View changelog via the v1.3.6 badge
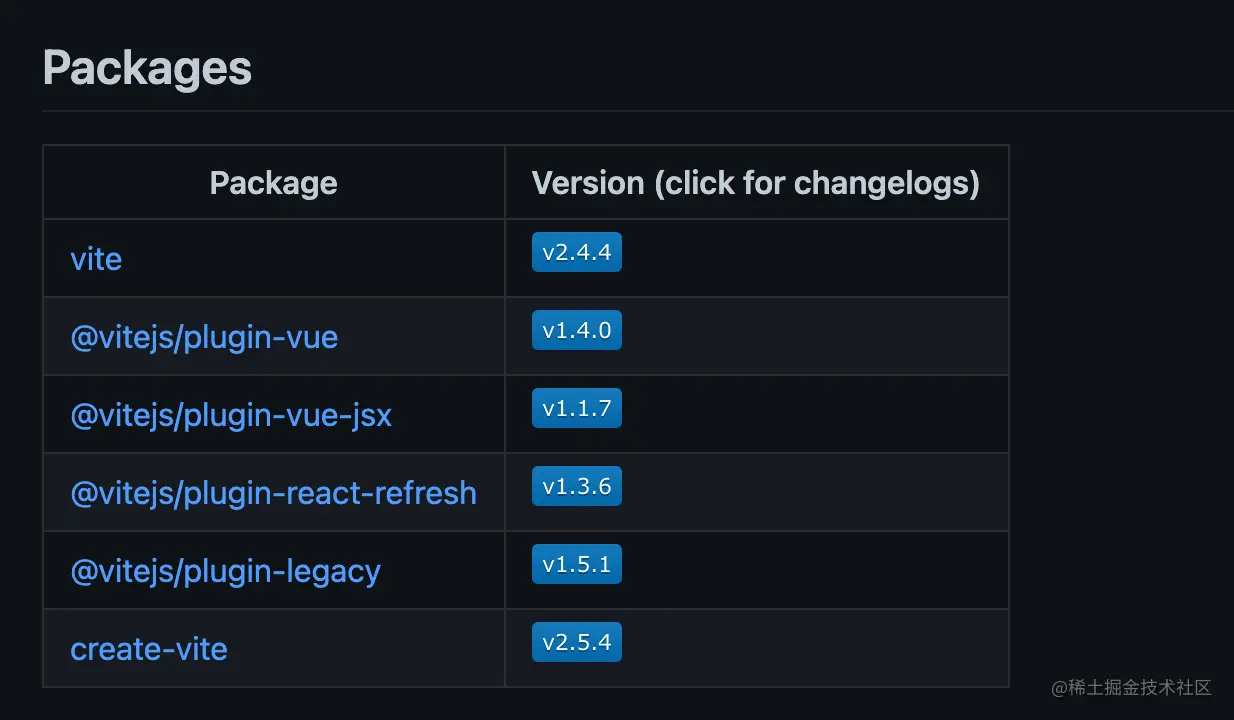 coord(576,486)
